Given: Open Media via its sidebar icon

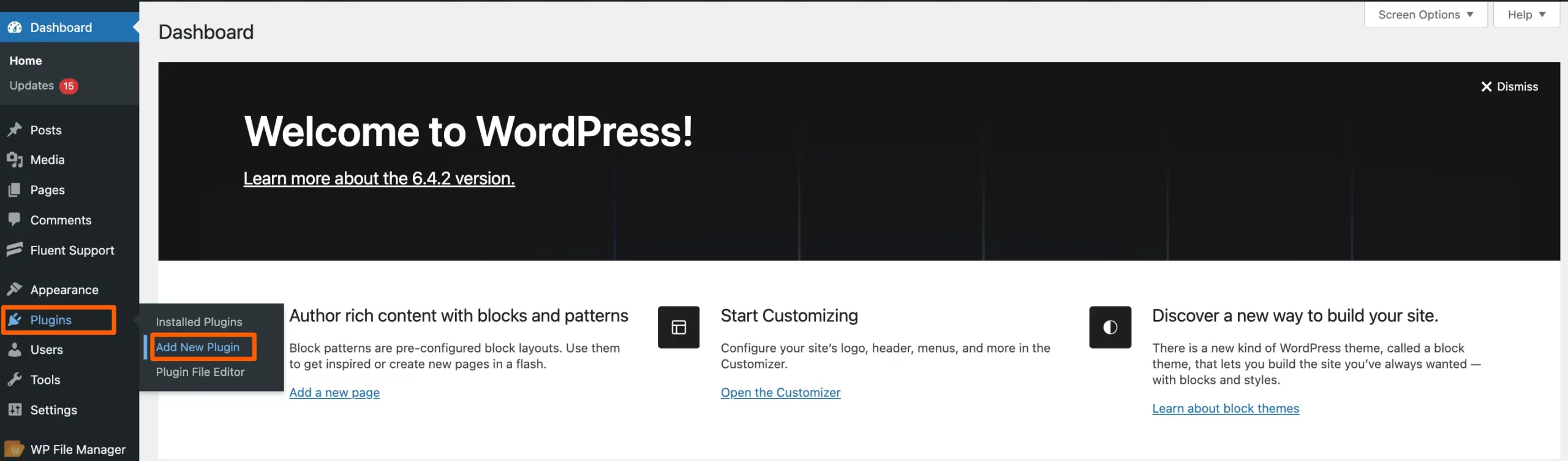Looking at the screenshot, I should (15, 159).
